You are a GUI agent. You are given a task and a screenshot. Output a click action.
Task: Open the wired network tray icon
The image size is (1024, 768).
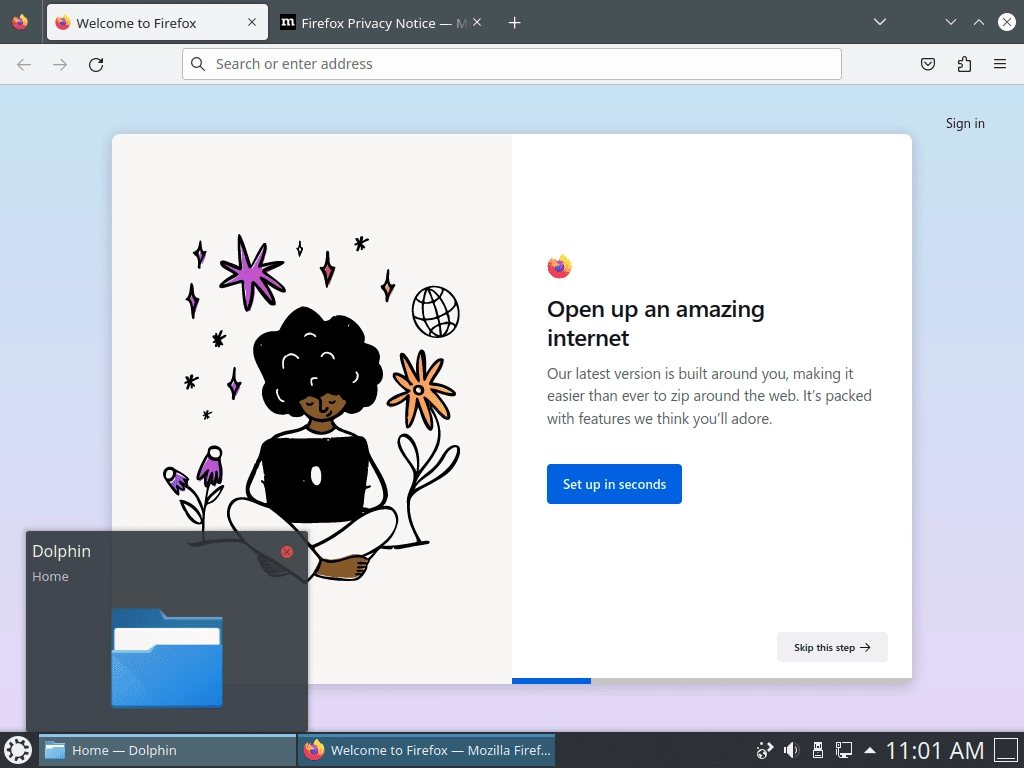point(844,750)
